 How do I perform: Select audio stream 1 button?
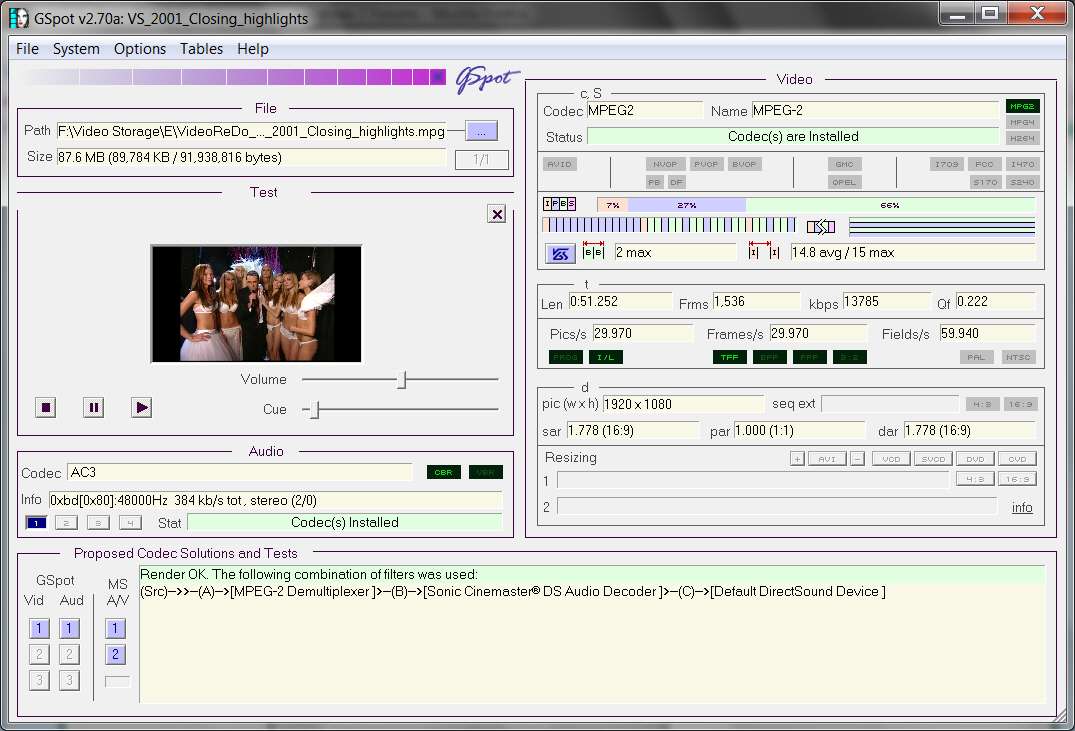click(x=36, y=523)
